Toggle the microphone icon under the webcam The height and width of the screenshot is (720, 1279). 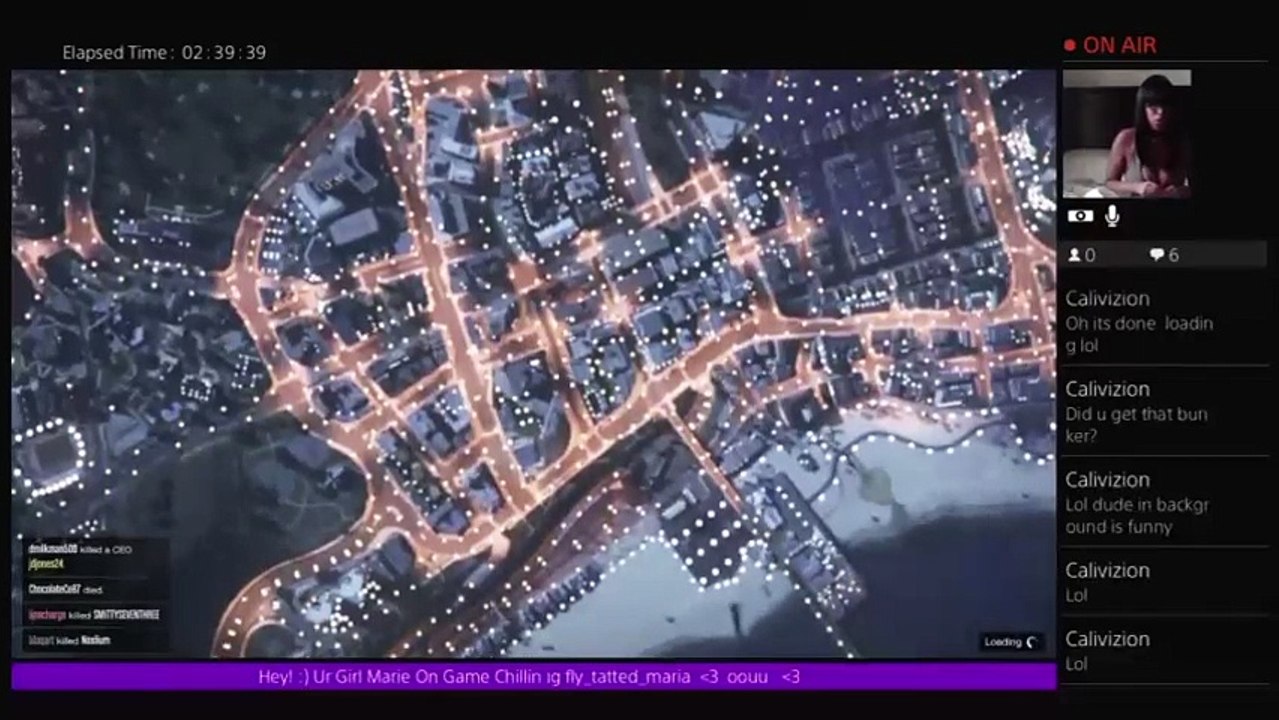point(1112,216)
